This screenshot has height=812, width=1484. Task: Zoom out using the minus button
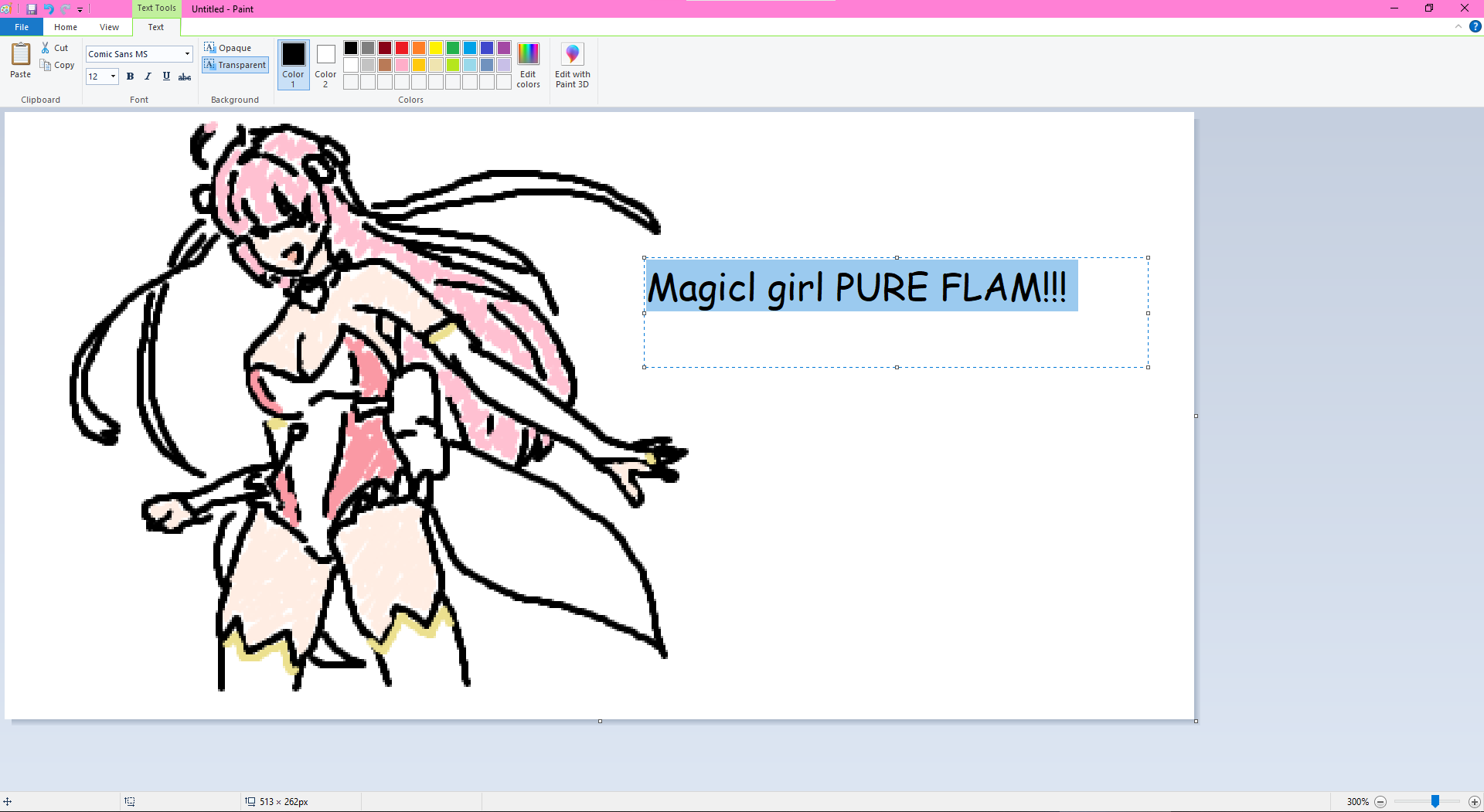click(1380, 802)
